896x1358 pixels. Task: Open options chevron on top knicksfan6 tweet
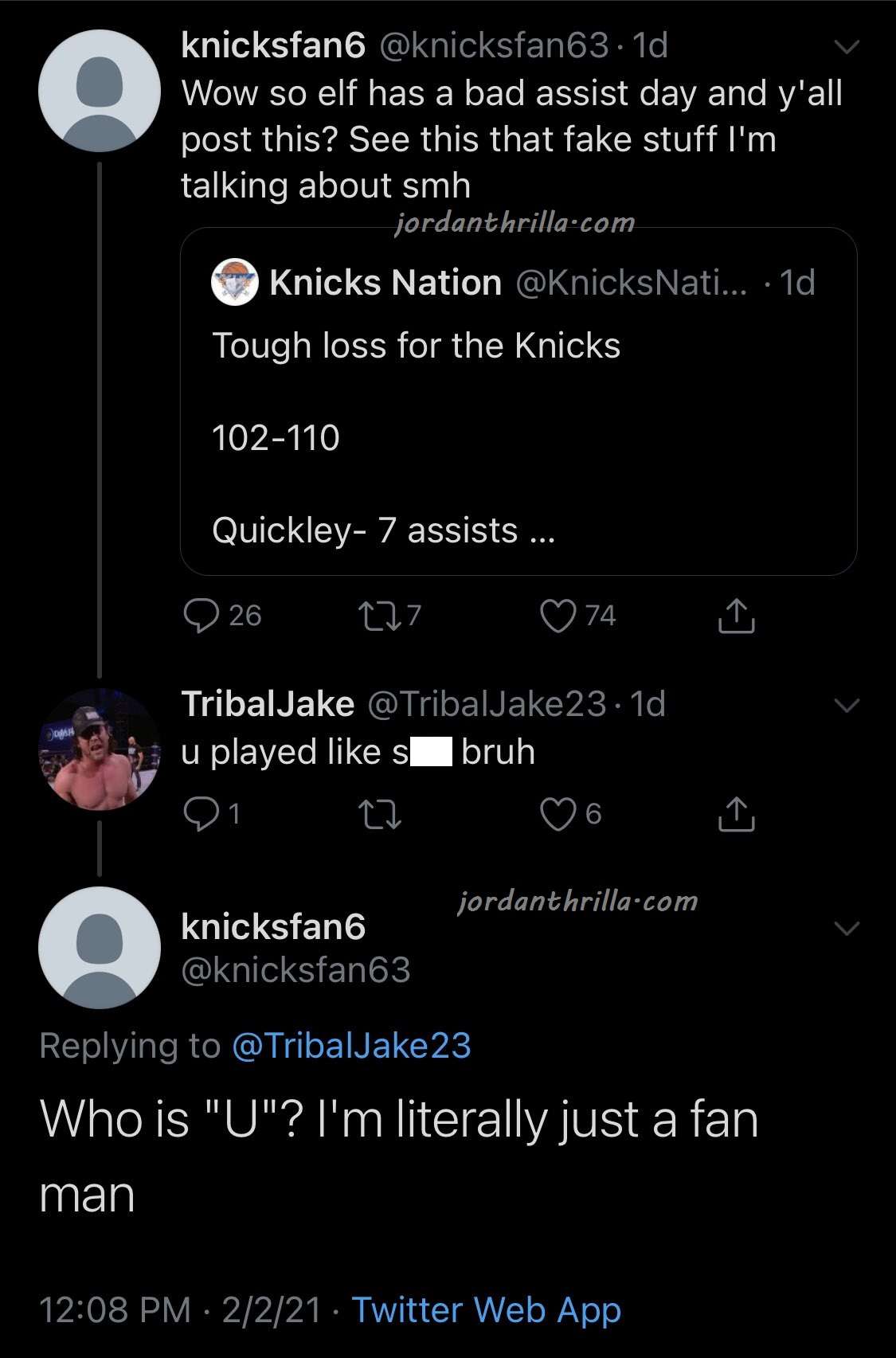pos(846,47)
